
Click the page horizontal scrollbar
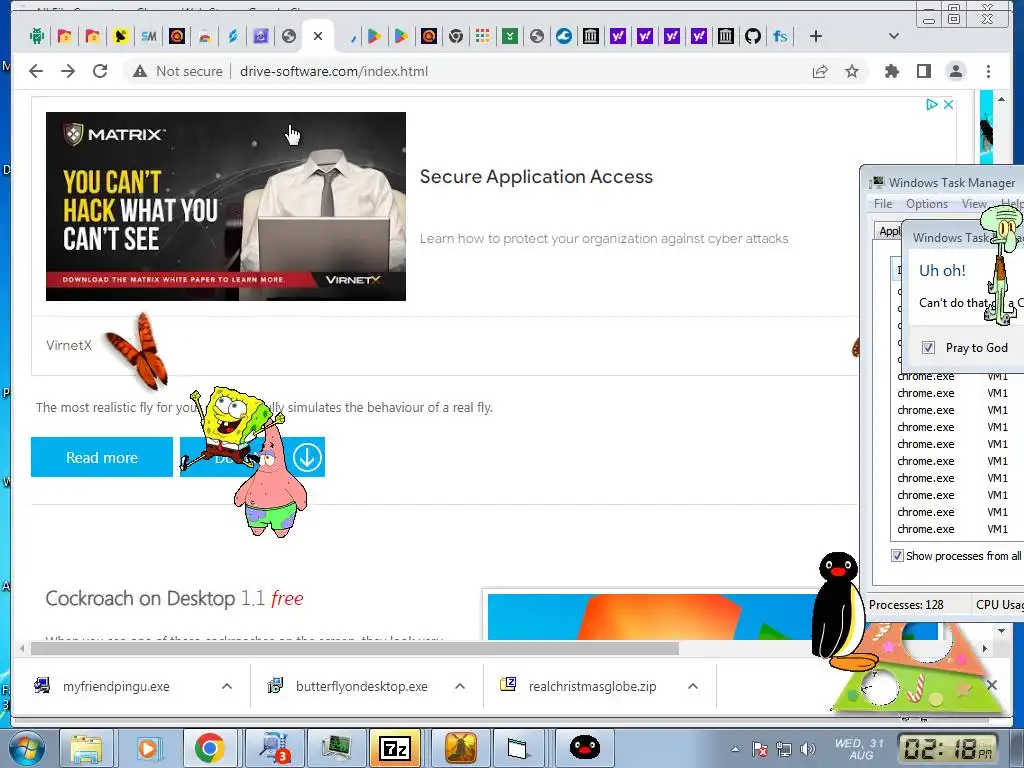pos(355,648)
